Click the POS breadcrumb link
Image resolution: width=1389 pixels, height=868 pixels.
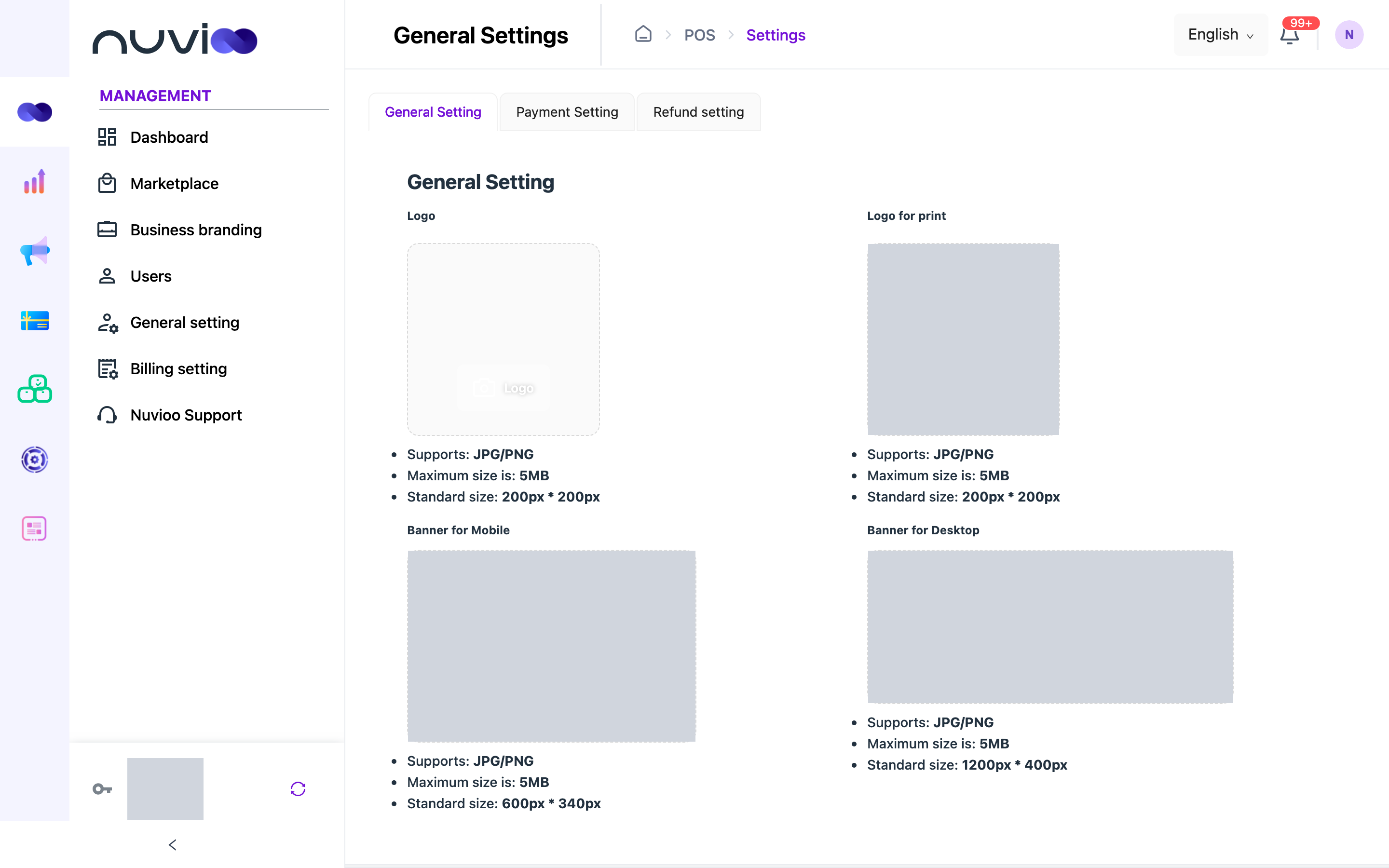[699, 35]
